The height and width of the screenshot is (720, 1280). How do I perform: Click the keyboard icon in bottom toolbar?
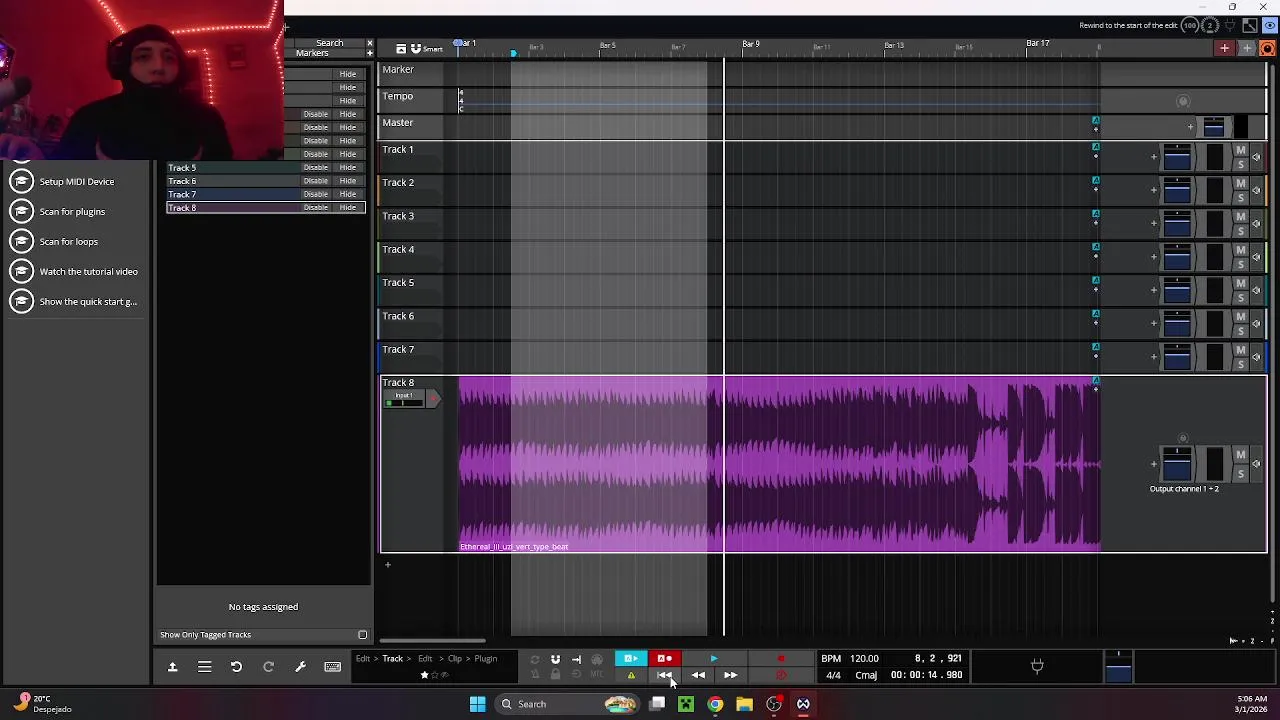tap(333, 667)
